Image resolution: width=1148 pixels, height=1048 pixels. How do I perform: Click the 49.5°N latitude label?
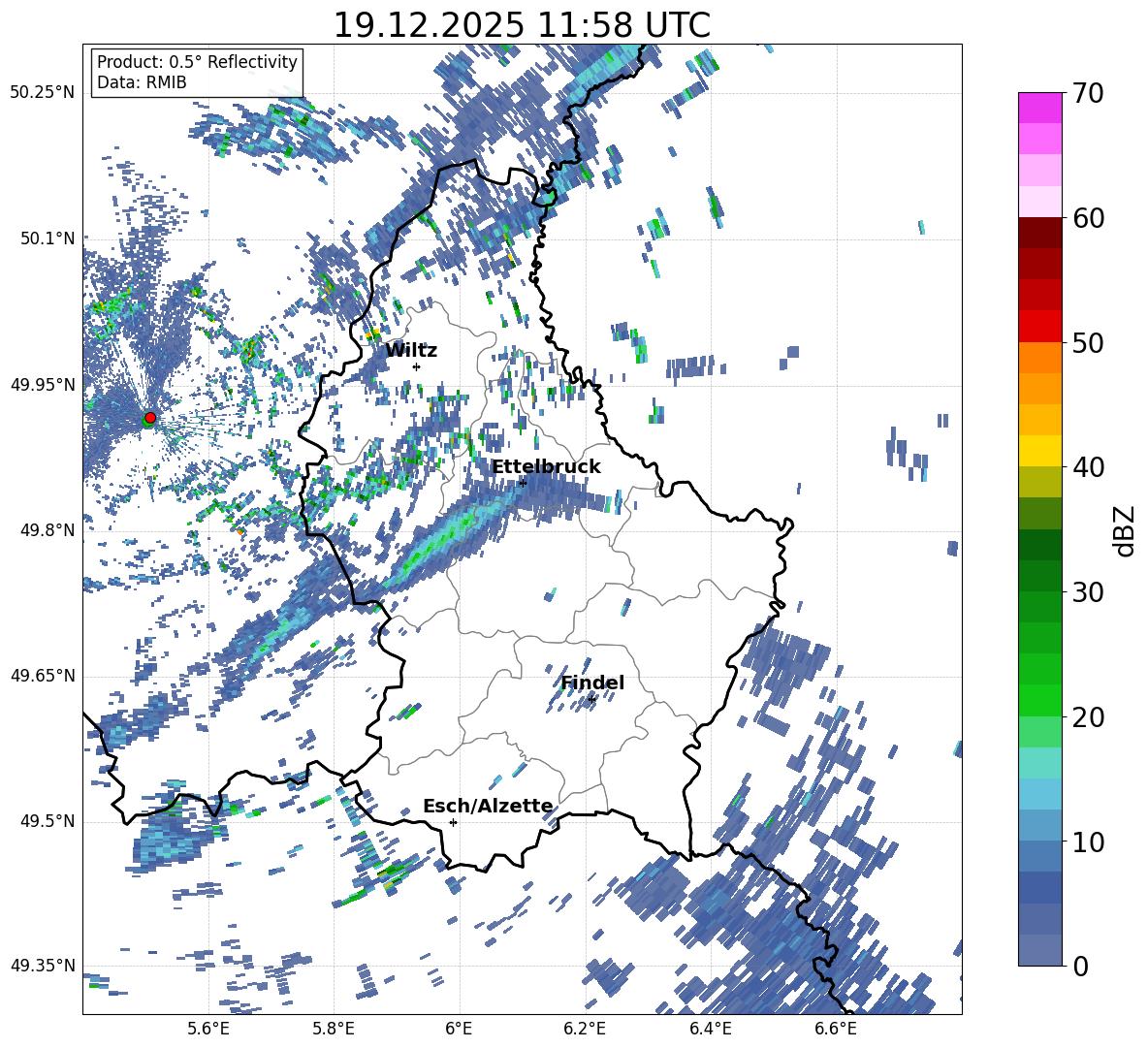point(48,821)
